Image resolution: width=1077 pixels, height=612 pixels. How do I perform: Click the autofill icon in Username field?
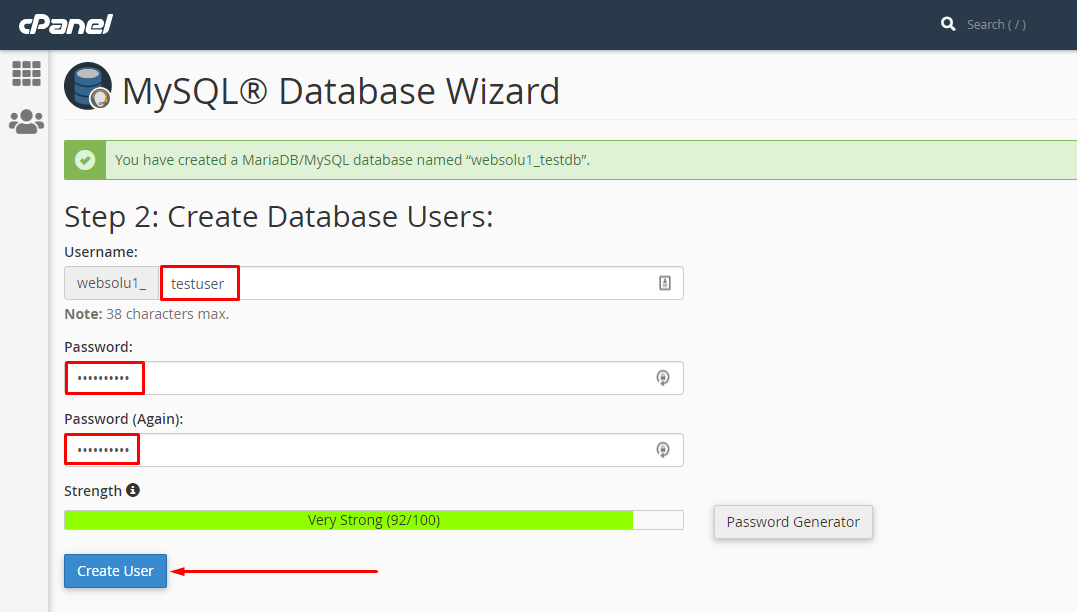(x=665, y=283)
